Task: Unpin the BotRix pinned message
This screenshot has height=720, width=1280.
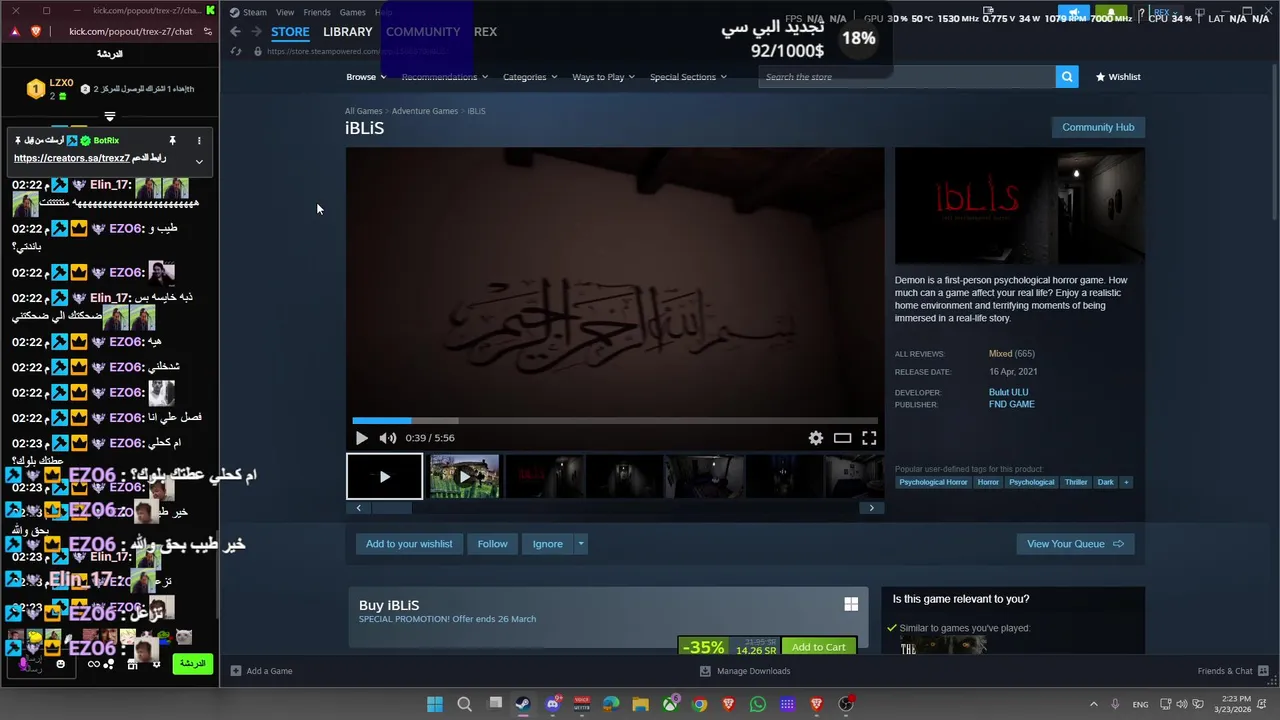Action: [x=172, y=141]
